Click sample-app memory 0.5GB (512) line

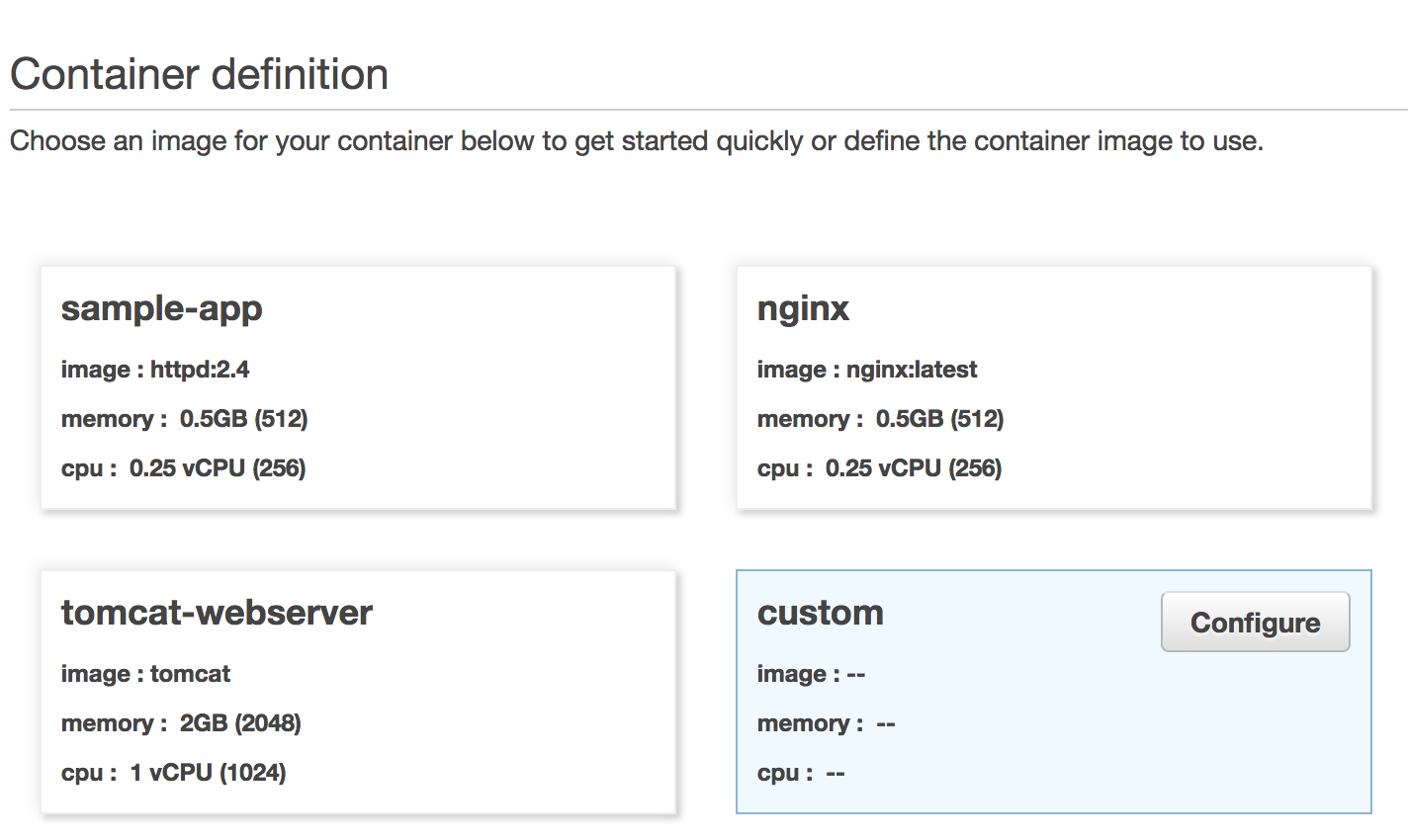[x=184, y=419]
